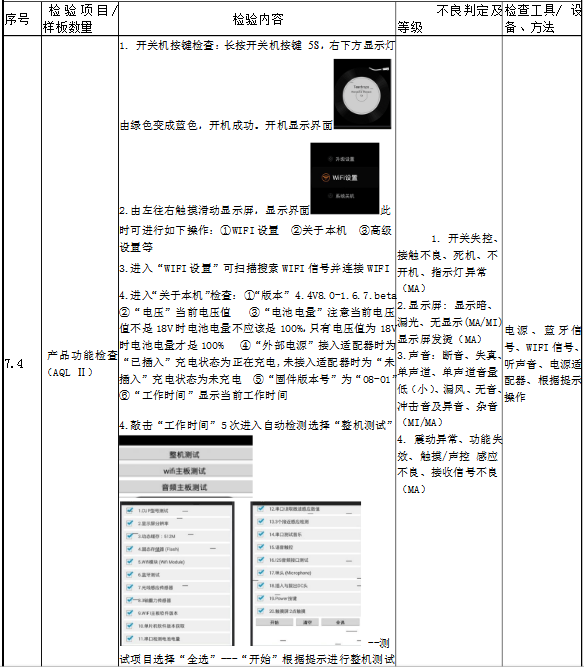Toggle checkbox for 5 Wifi Module test
584x667 pixels.
tap(130, 562)
